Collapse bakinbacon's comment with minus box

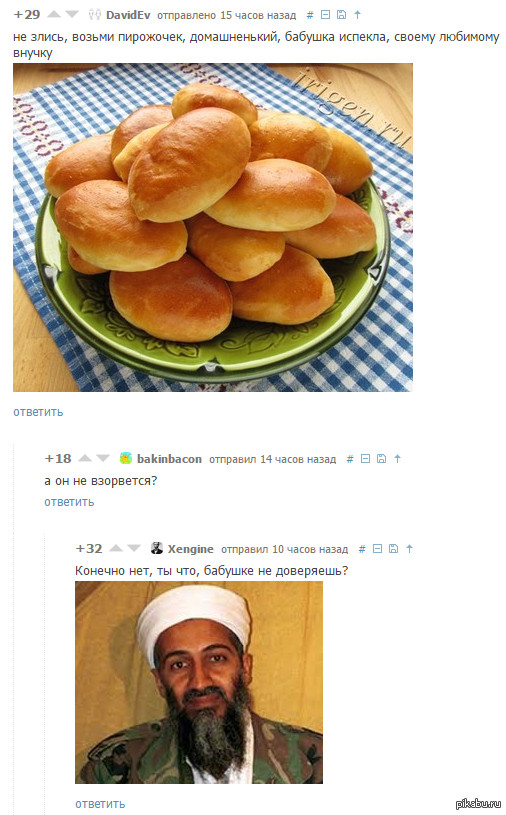(365, 458)
